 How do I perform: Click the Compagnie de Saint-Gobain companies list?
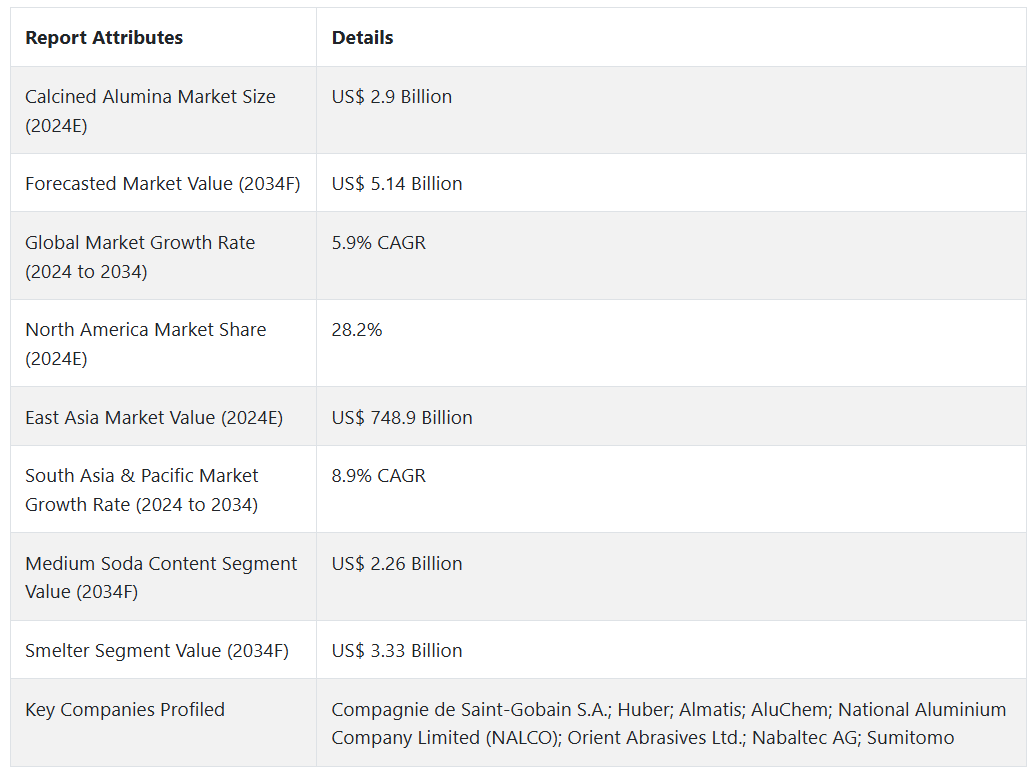(x=668, y=724)
